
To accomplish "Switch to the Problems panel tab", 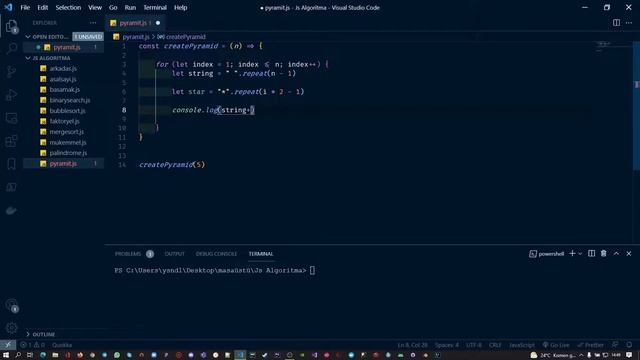I will pos(128,254).
